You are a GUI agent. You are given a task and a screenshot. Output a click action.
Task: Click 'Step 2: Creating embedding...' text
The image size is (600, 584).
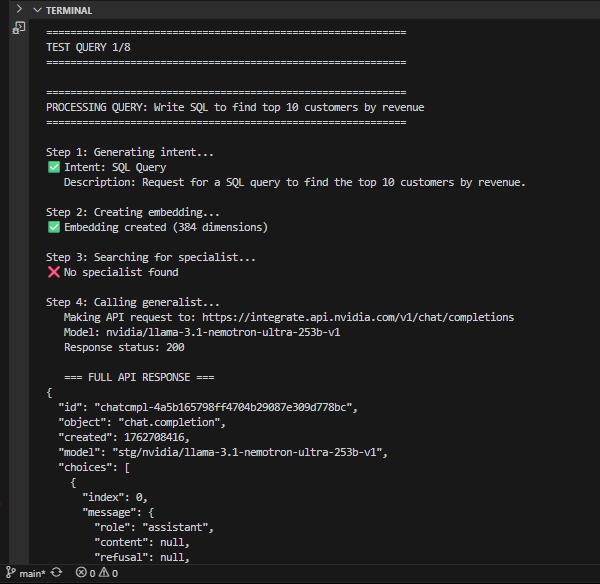133,212
